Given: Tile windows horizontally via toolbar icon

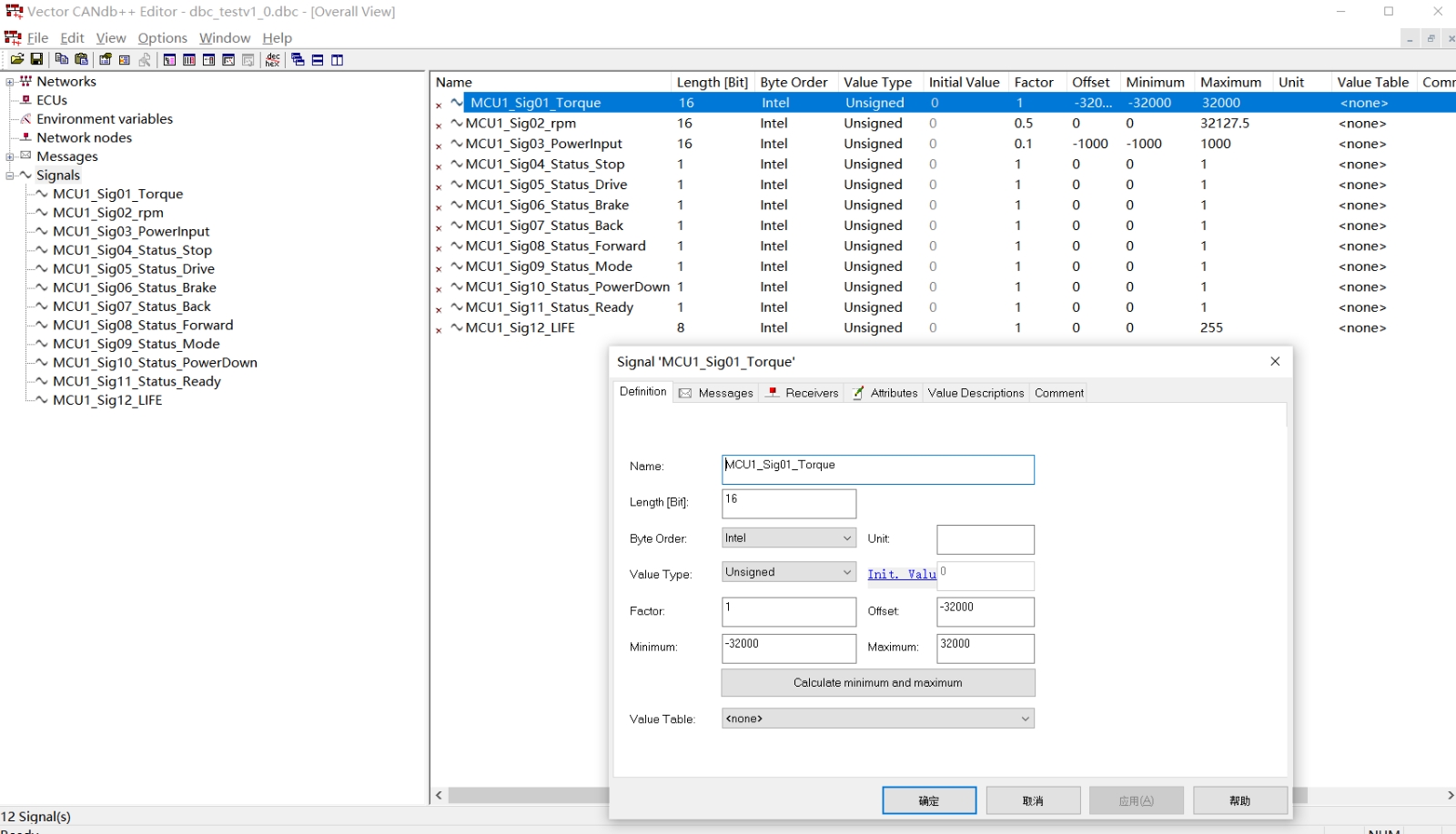Looking at the screenshot, I should (318, 60).
